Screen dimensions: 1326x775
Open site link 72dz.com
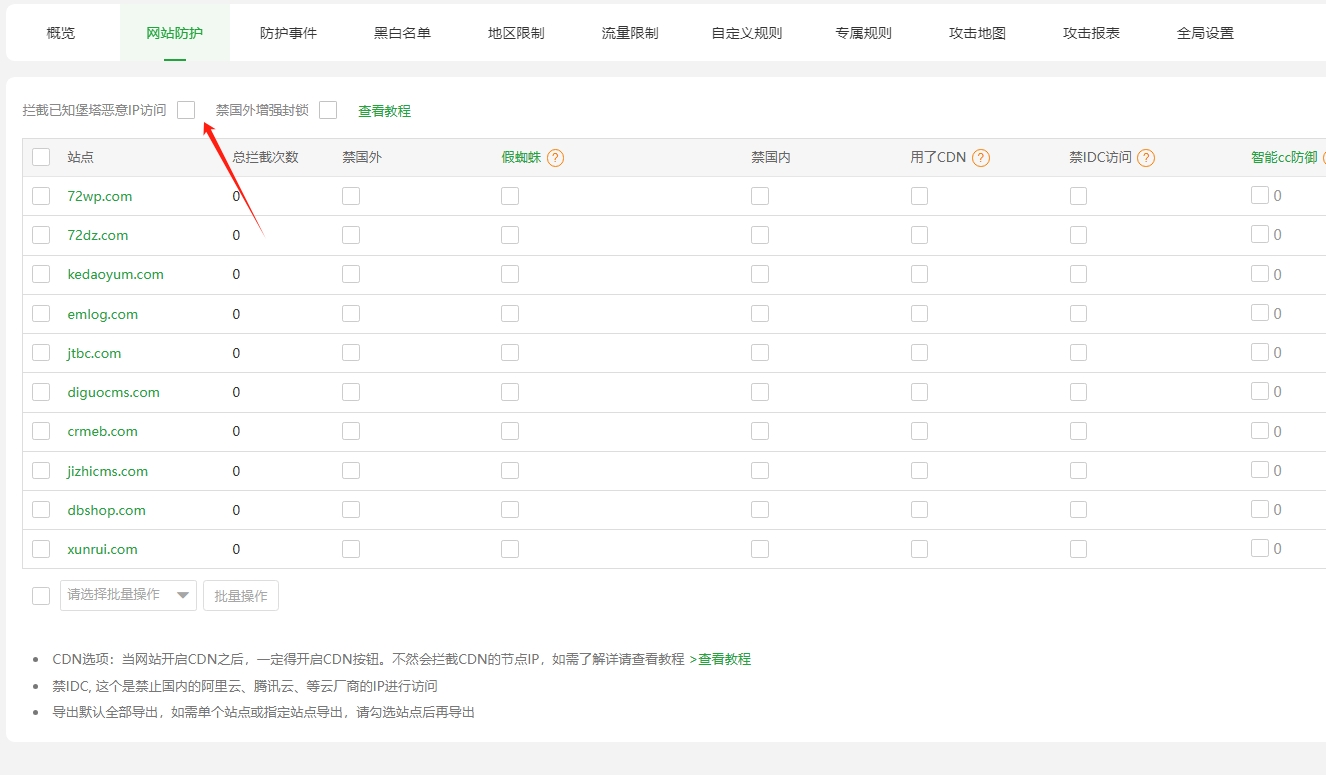(98, 235)
